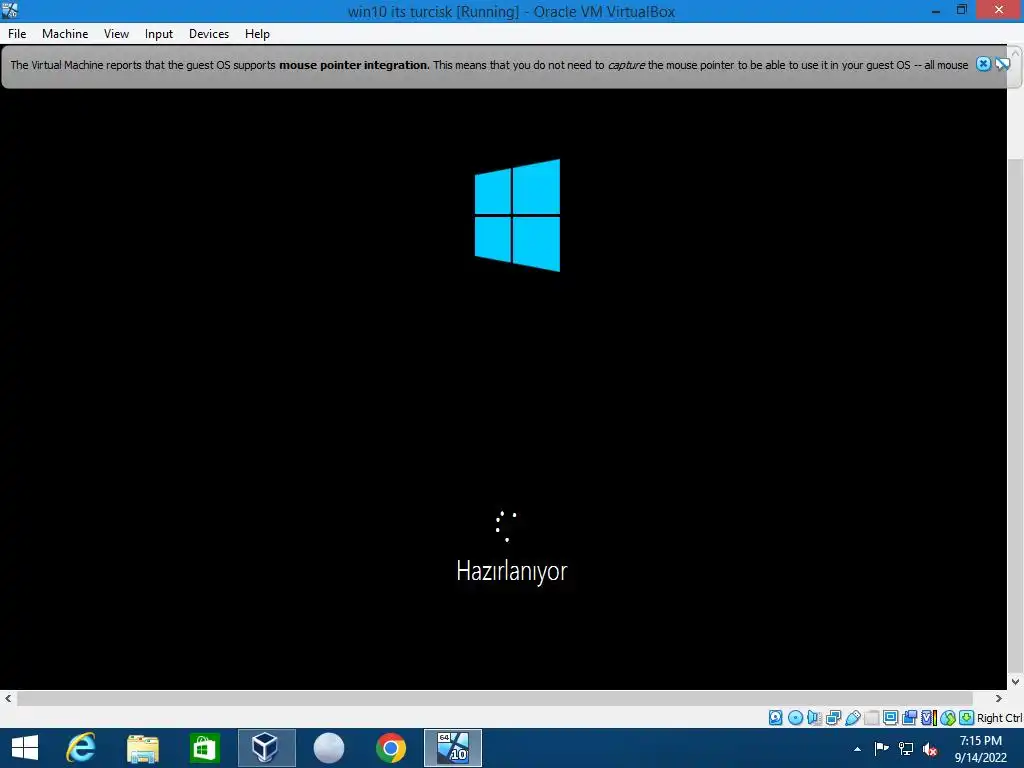Viewport: 1024px width, 768px height.
Task: Click the Right Ctrl host key label
Action: [999, 718]
